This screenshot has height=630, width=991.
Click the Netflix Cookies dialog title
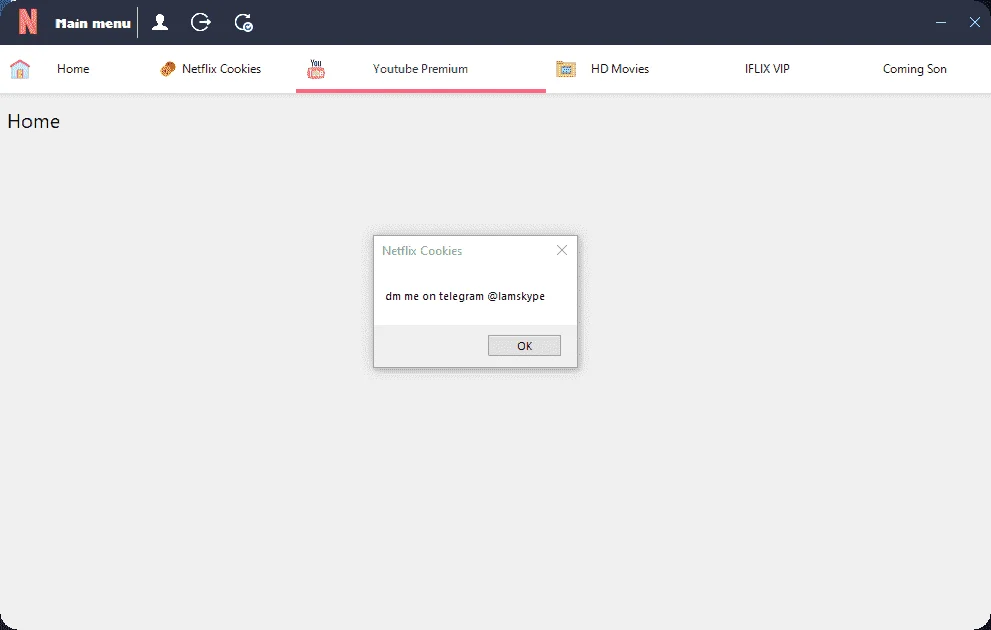click(x=422, y=251)
